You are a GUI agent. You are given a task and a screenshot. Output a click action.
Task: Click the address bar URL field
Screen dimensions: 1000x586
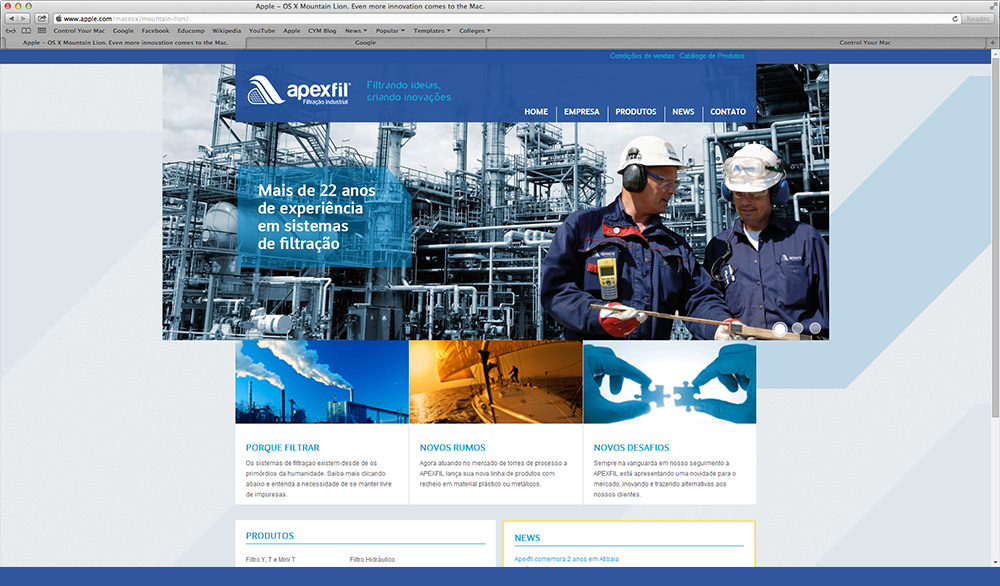507,18
